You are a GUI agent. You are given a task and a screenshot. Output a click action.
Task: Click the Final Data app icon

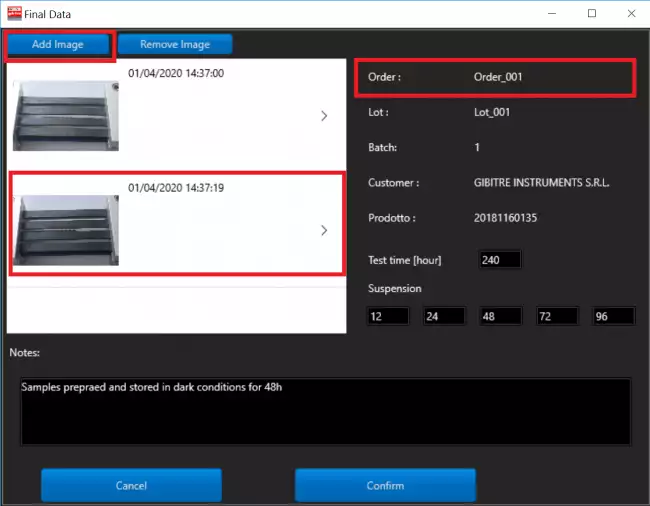click(x=14, y=14)
